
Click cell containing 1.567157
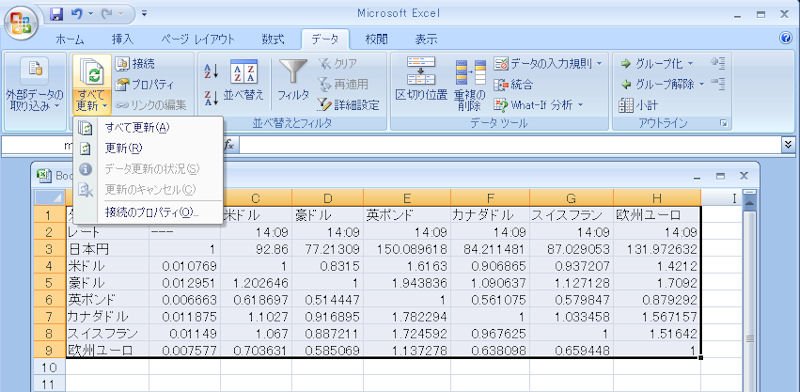tap(657, 316)
